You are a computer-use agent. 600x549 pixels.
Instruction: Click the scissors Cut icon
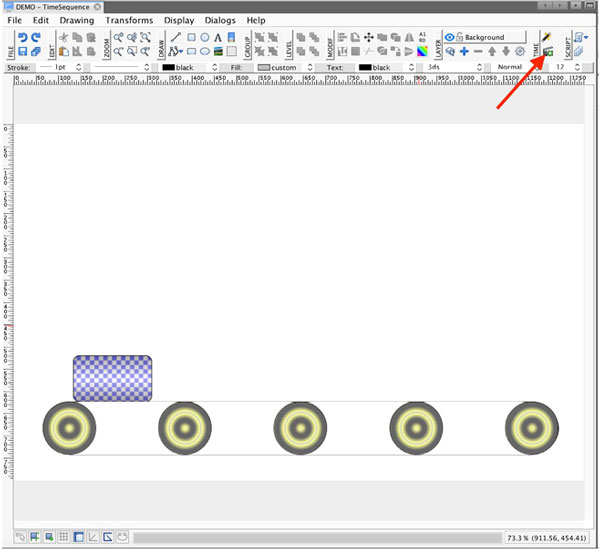[x=64, y=37]
